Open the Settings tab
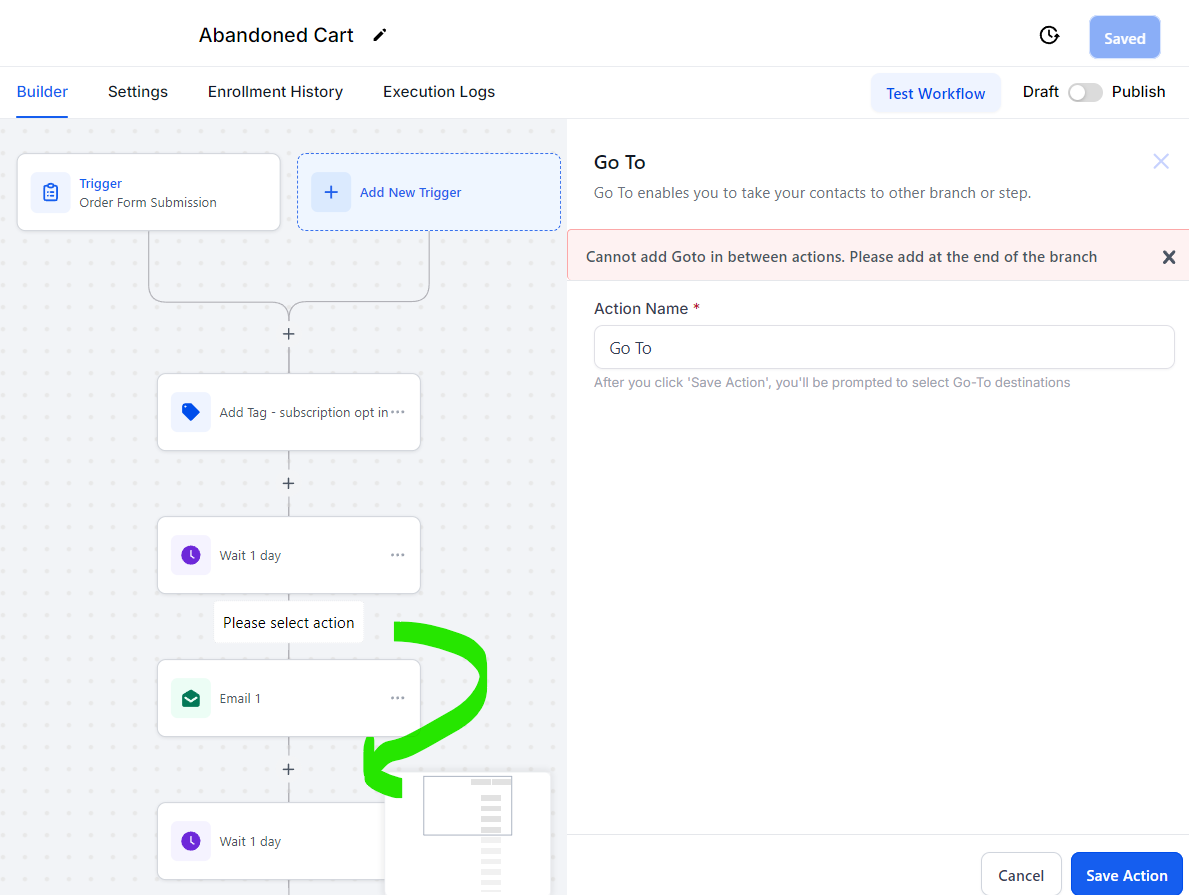The width and height of the screenshot is (1189, 895). click(138, 92)
